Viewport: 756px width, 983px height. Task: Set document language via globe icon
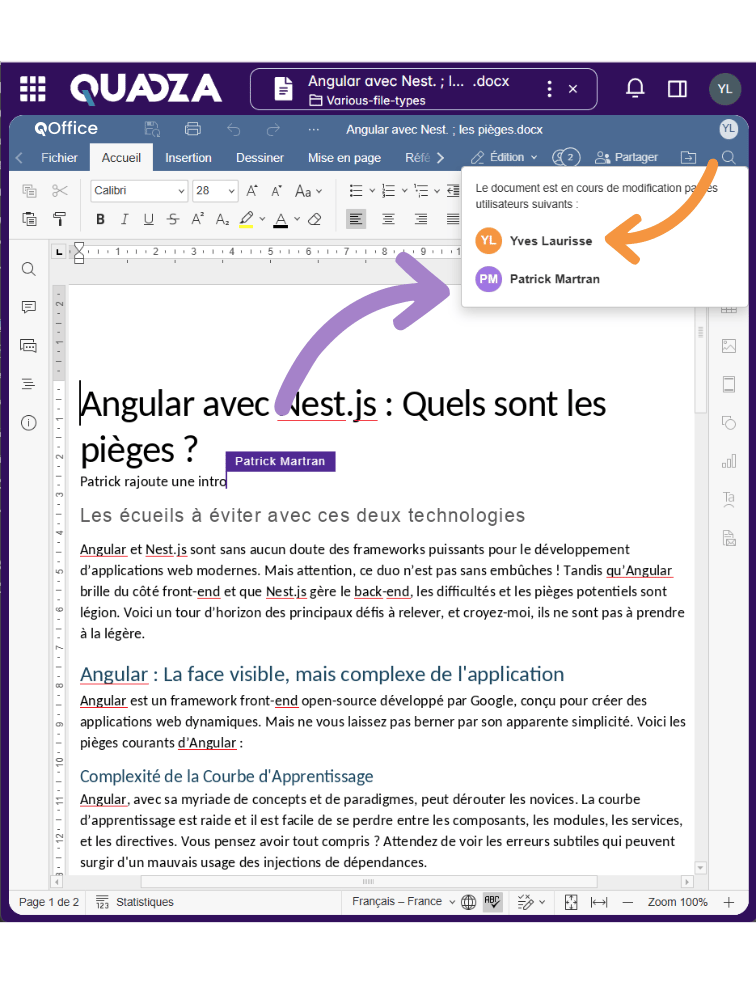(468, 902)
